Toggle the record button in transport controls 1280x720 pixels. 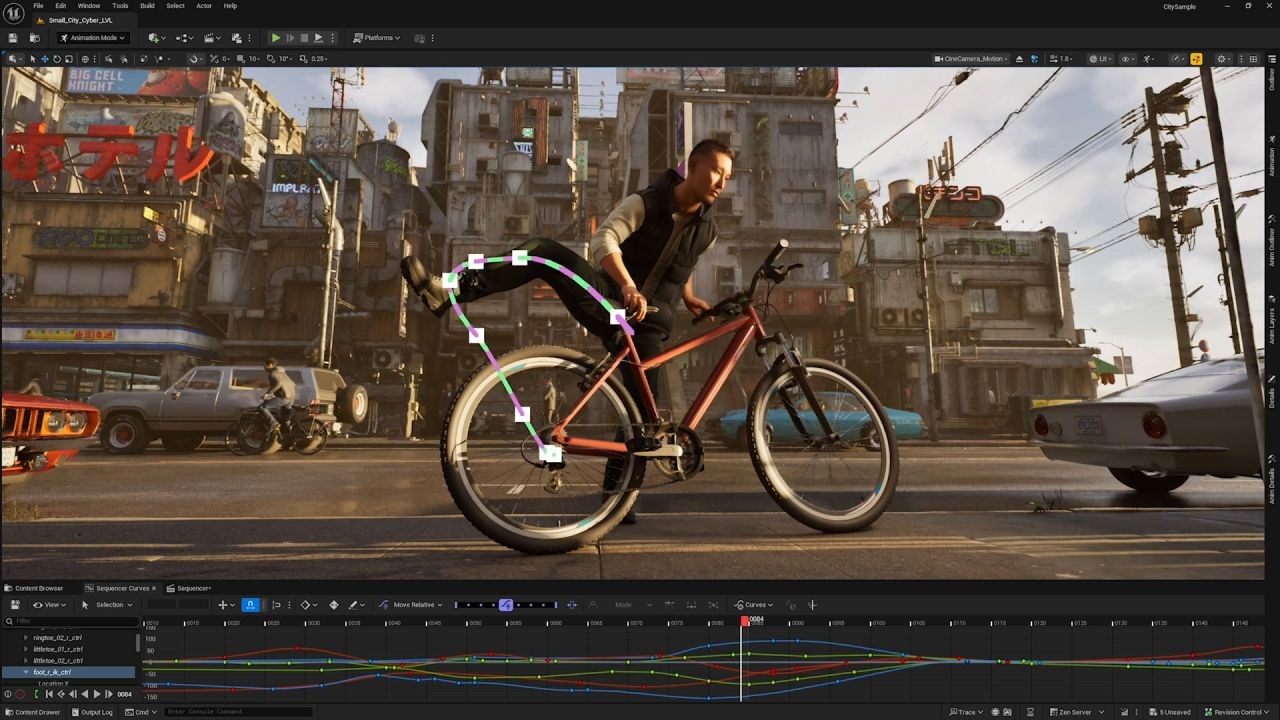(x=20, y=694)
